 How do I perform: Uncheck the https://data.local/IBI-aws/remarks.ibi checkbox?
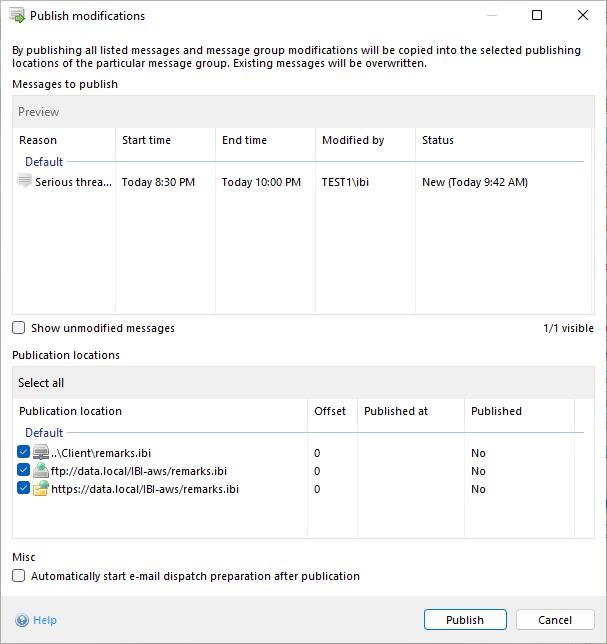pos(24,489)
